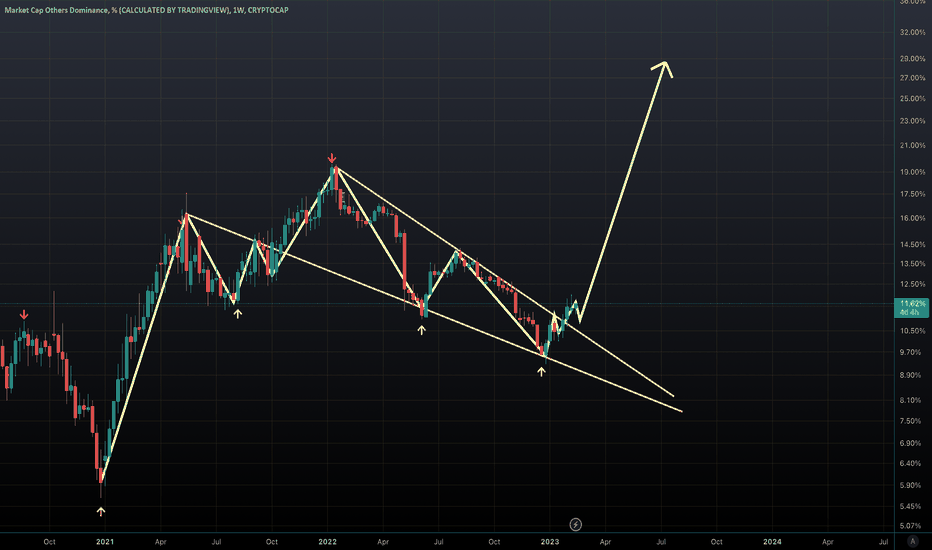Viewport: 932px width, 550px height.
Task: Click the 9.70% price axis label
Action: (x=912, y=353)
